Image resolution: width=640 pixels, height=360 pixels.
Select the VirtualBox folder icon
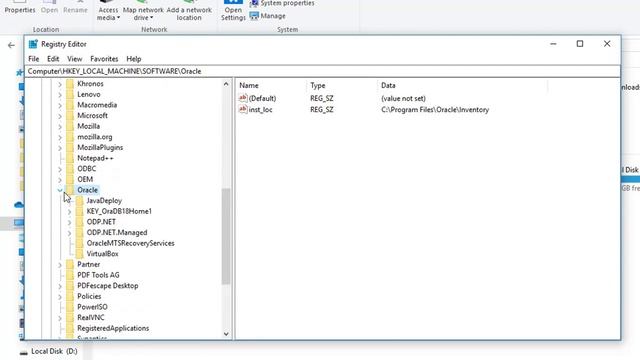[x=79, y=253]
